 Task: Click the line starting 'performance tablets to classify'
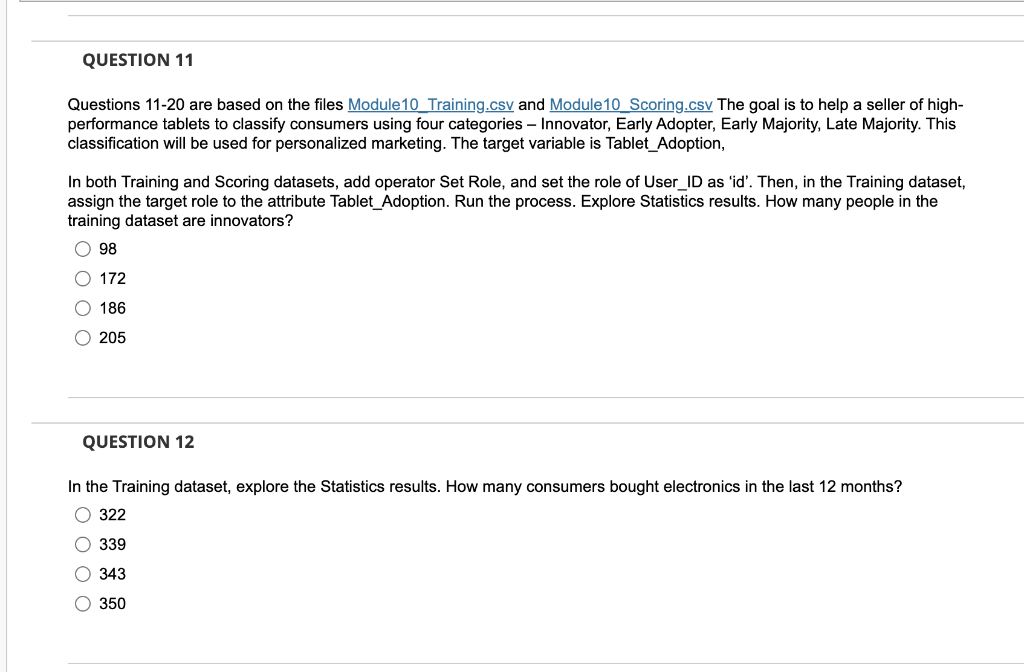coord(511,124)
